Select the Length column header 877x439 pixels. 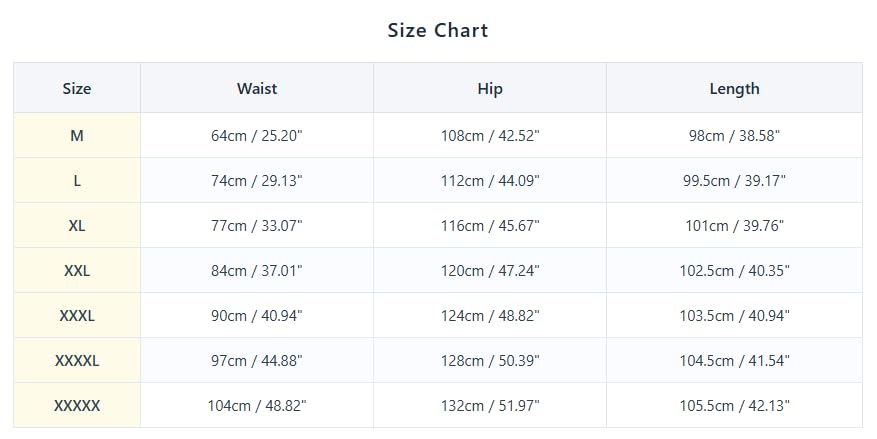[734, 88]
